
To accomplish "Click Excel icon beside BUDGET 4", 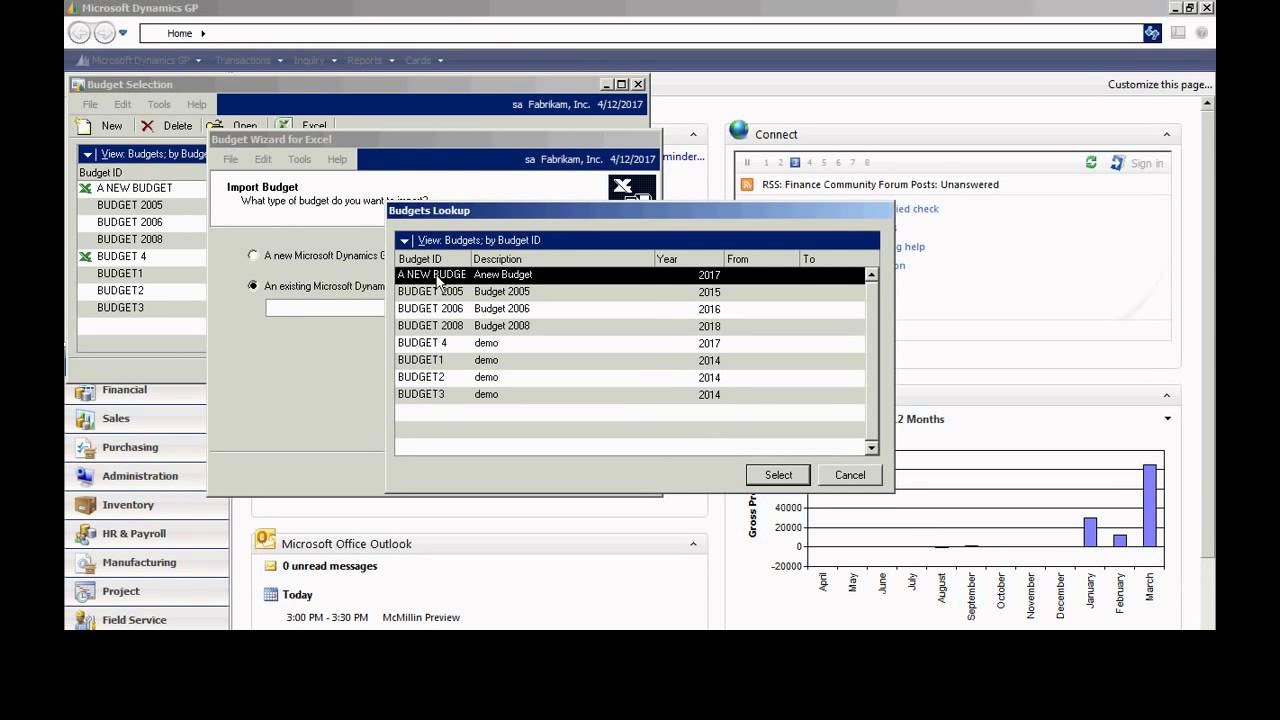I will click(85, 256).
